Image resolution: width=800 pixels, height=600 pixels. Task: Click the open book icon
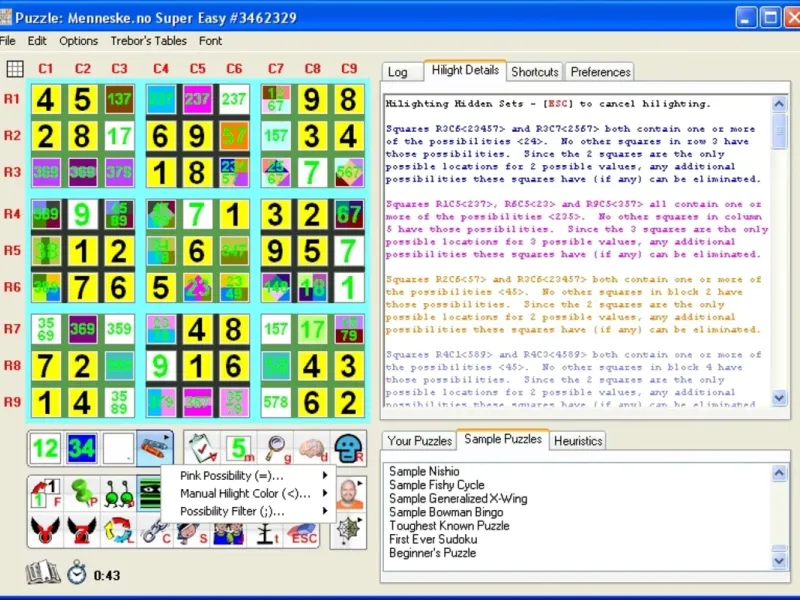43,572
